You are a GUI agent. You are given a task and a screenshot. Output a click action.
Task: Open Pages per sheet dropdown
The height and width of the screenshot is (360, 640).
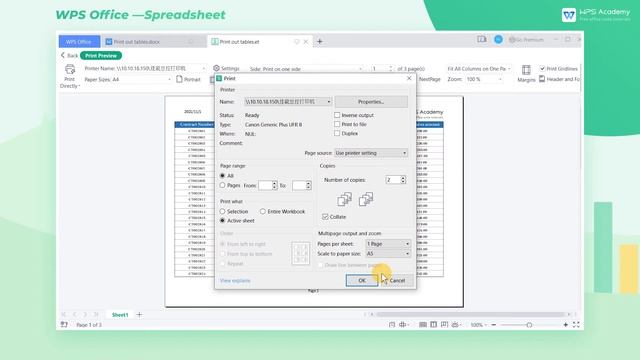tap(388, 244)
